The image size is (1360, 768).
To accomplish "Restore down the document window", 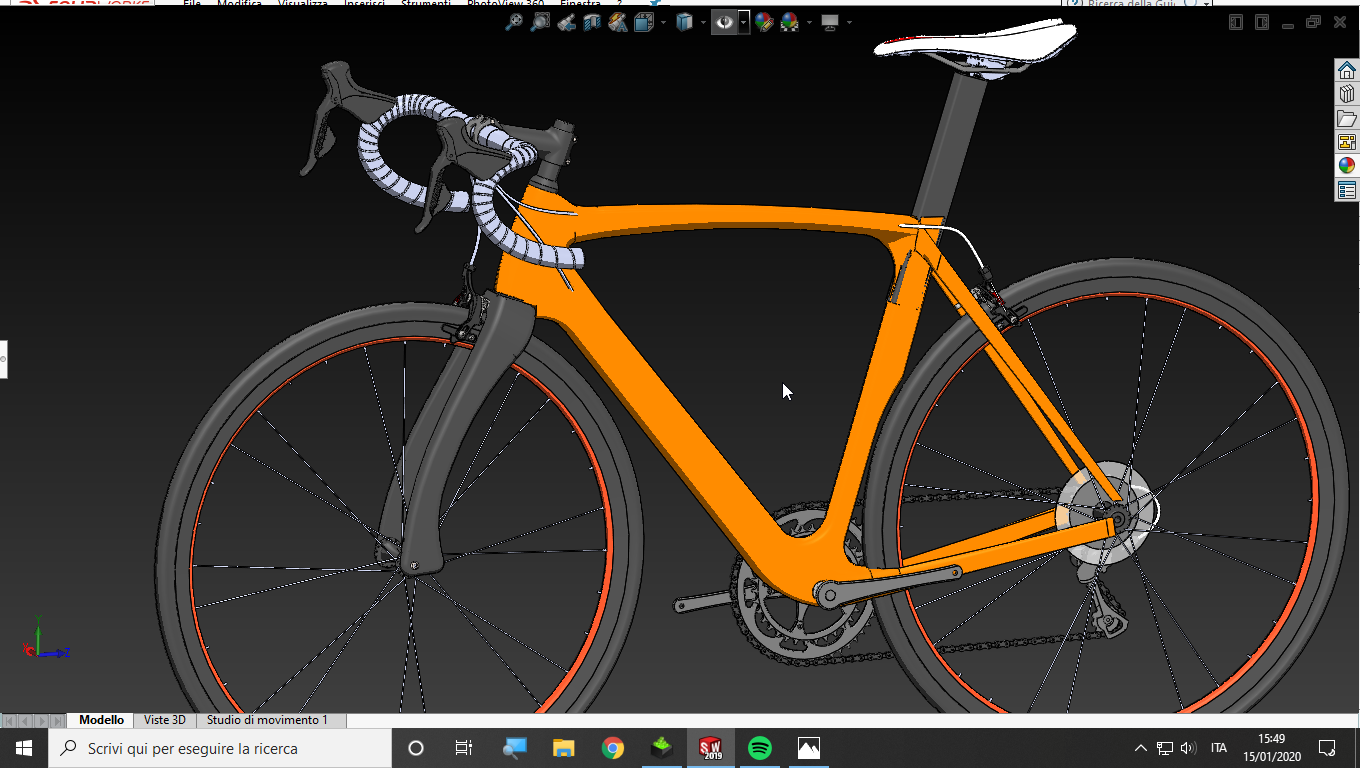I will click(1313, 22).
